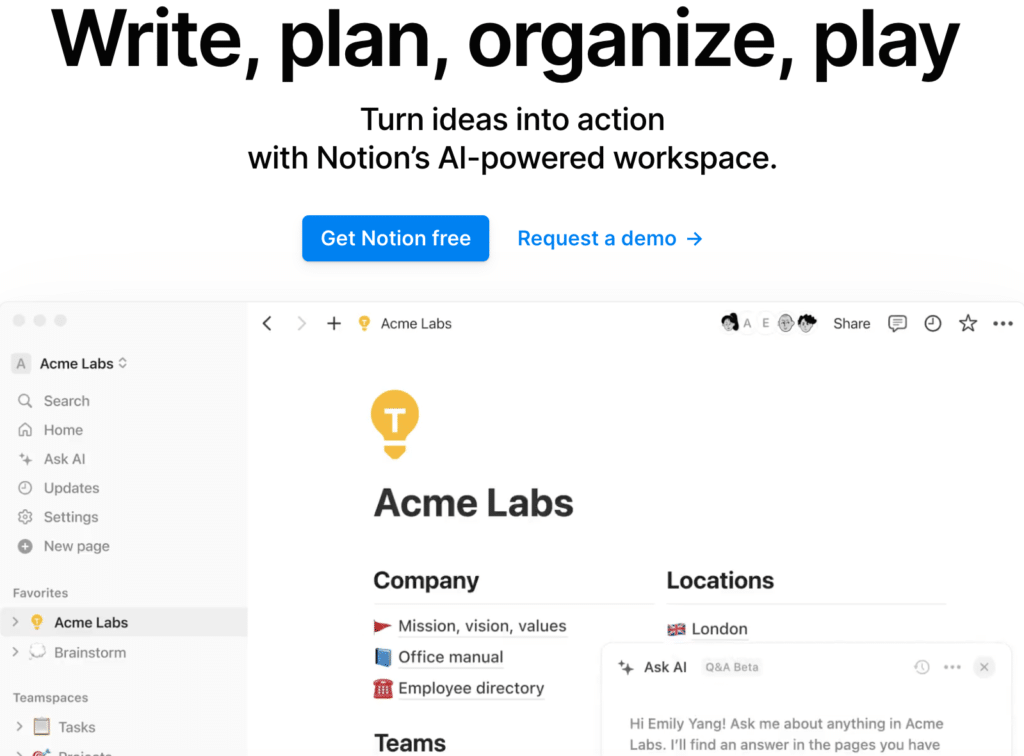This screenshot has width=1024, height=756.
Task: Go back with the left arrow
Action: point(267,323)
